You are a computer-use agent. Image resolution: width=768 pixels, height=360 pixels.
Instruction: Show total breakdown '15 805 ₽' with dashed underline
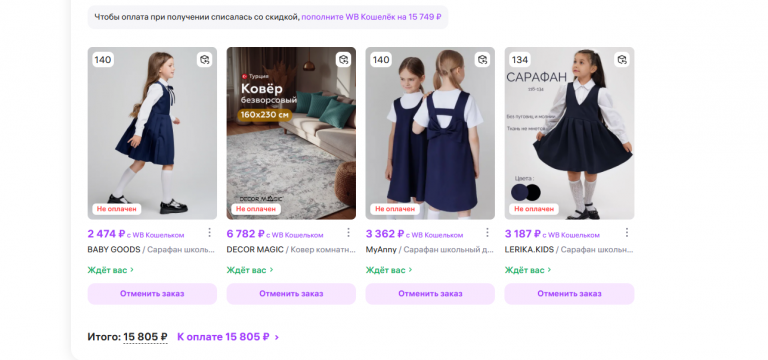[145, 337]
